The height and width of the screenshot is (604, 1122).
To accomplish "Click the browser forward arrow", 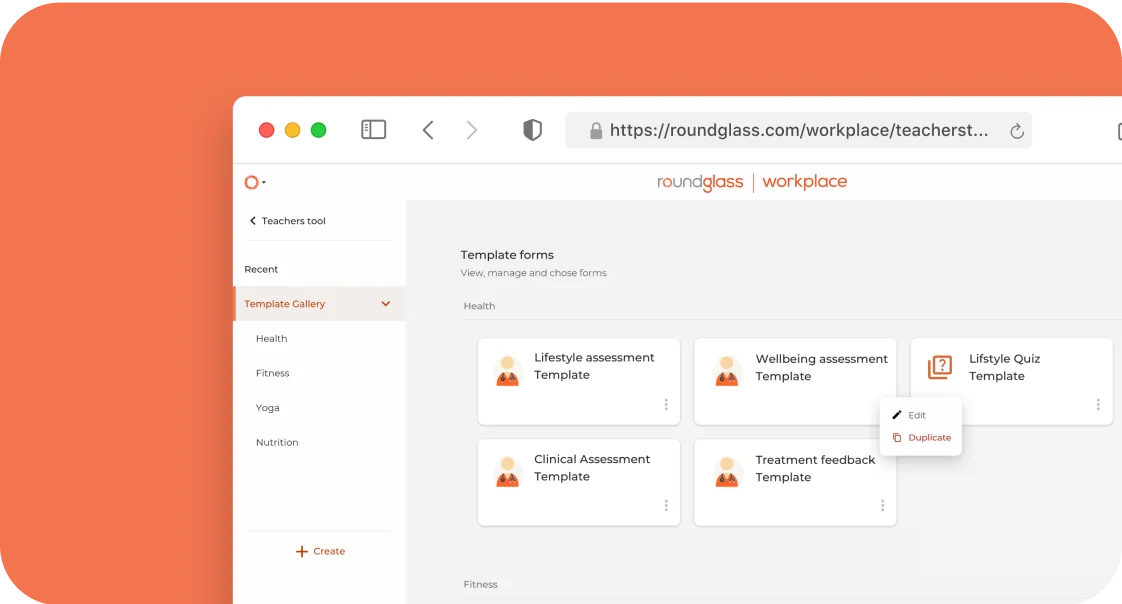I will pyautogui.click(x=472, y=130).
